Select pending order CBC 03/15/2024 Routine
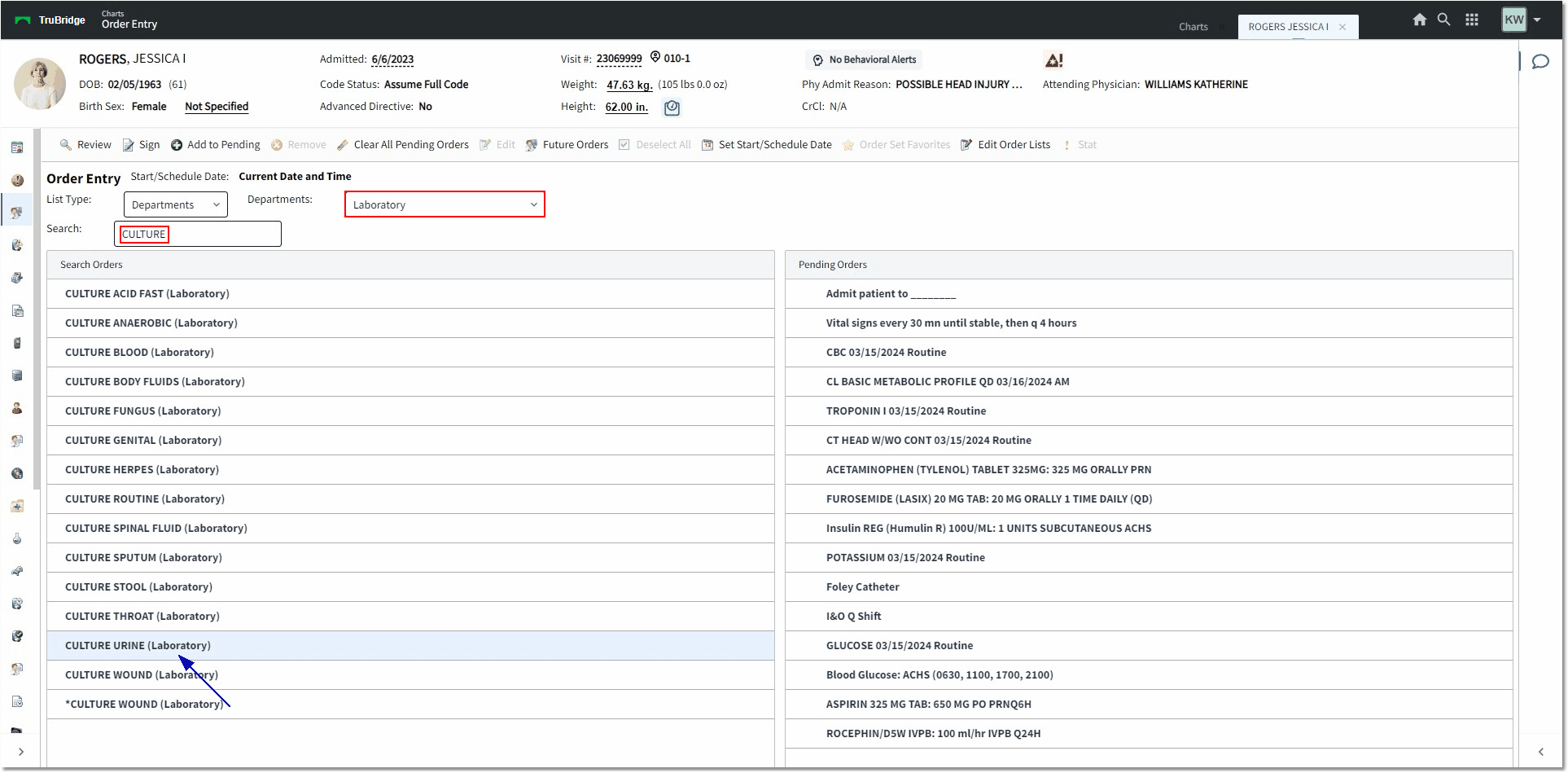The width and height of the screenshot is (1568, 773). point(1149,353)
